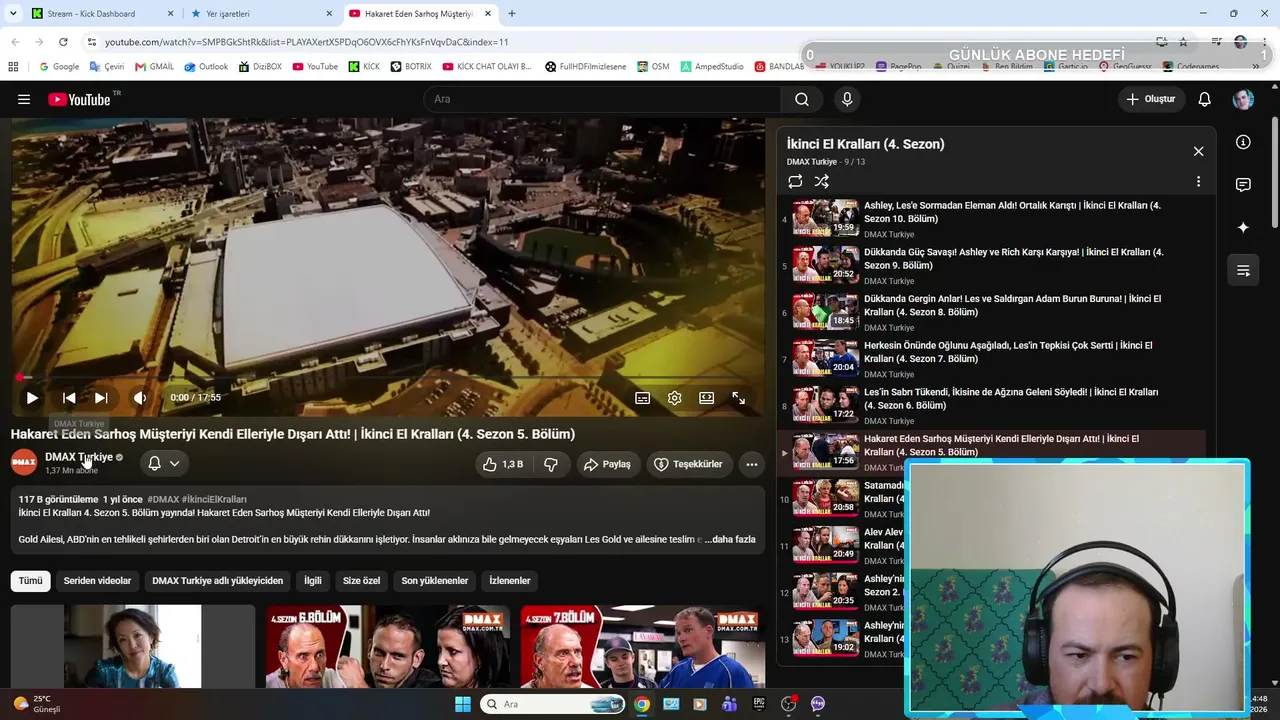Image resolution: width=1280 pixels, height=720 pixels.
Task: Seek on the video progress bar
Action: (388, 378)
